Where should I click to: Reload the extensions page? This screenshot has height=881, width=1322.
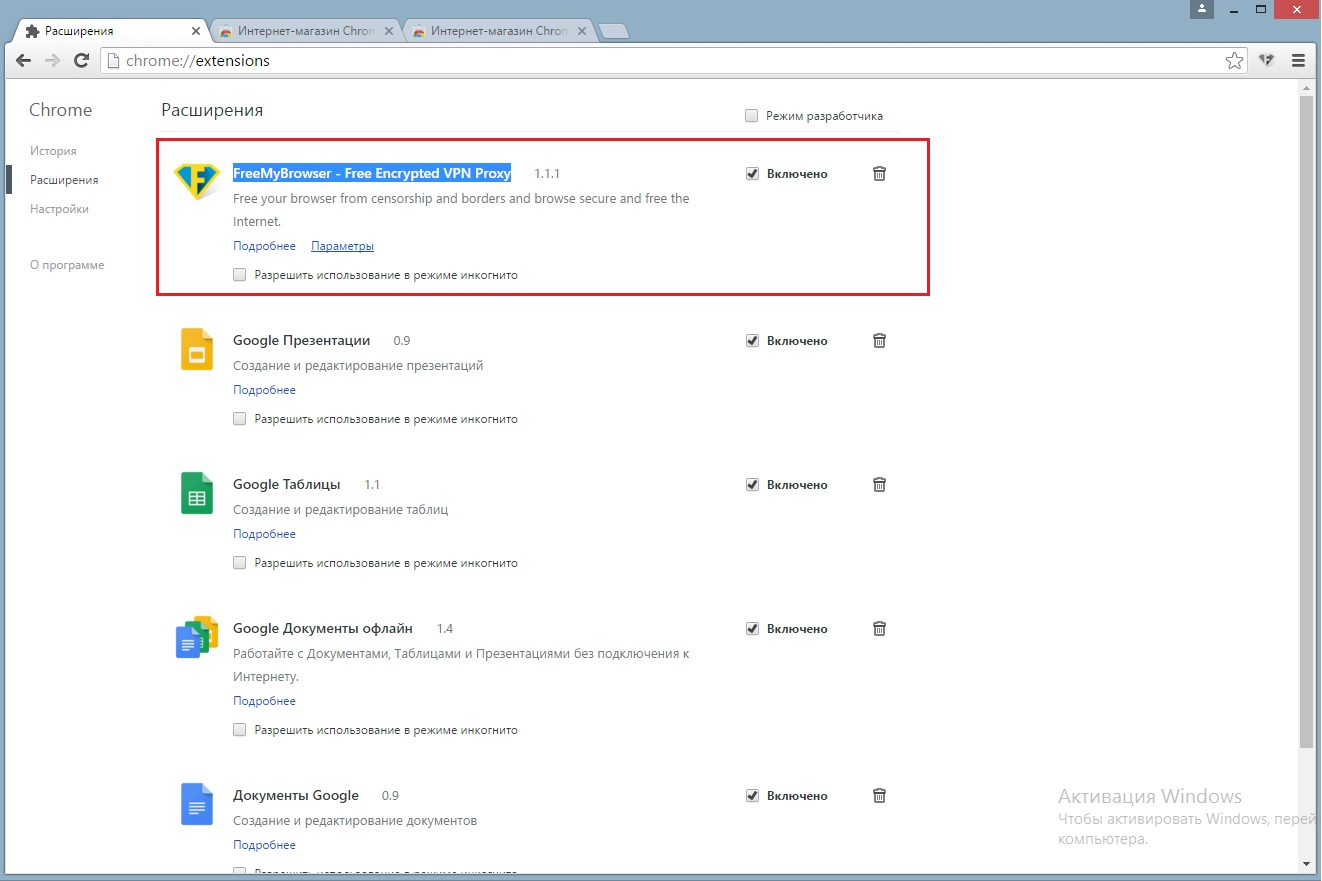[x=82, y=61]
